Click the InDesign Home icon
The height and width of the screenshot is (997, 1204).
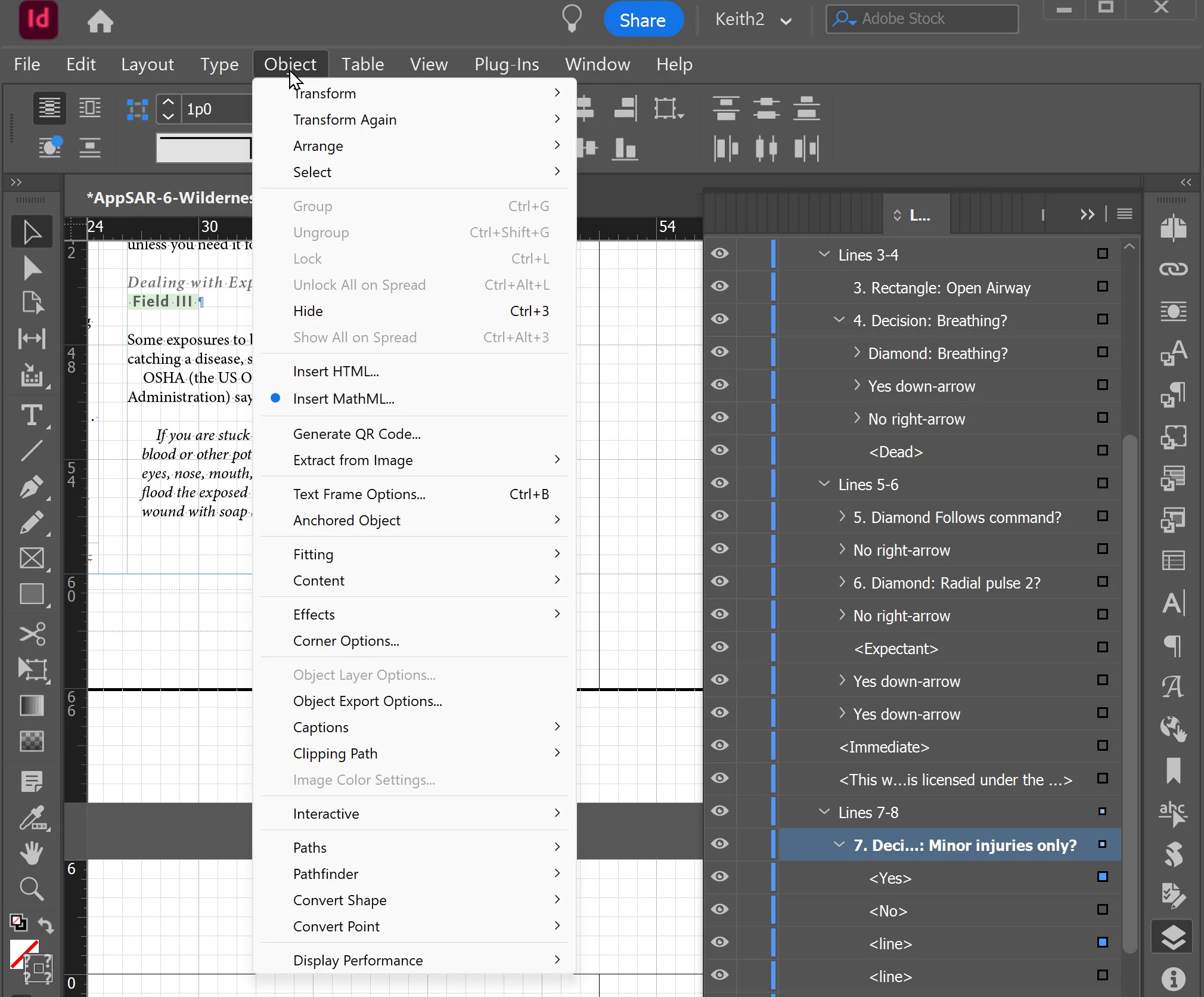point(100,21)
